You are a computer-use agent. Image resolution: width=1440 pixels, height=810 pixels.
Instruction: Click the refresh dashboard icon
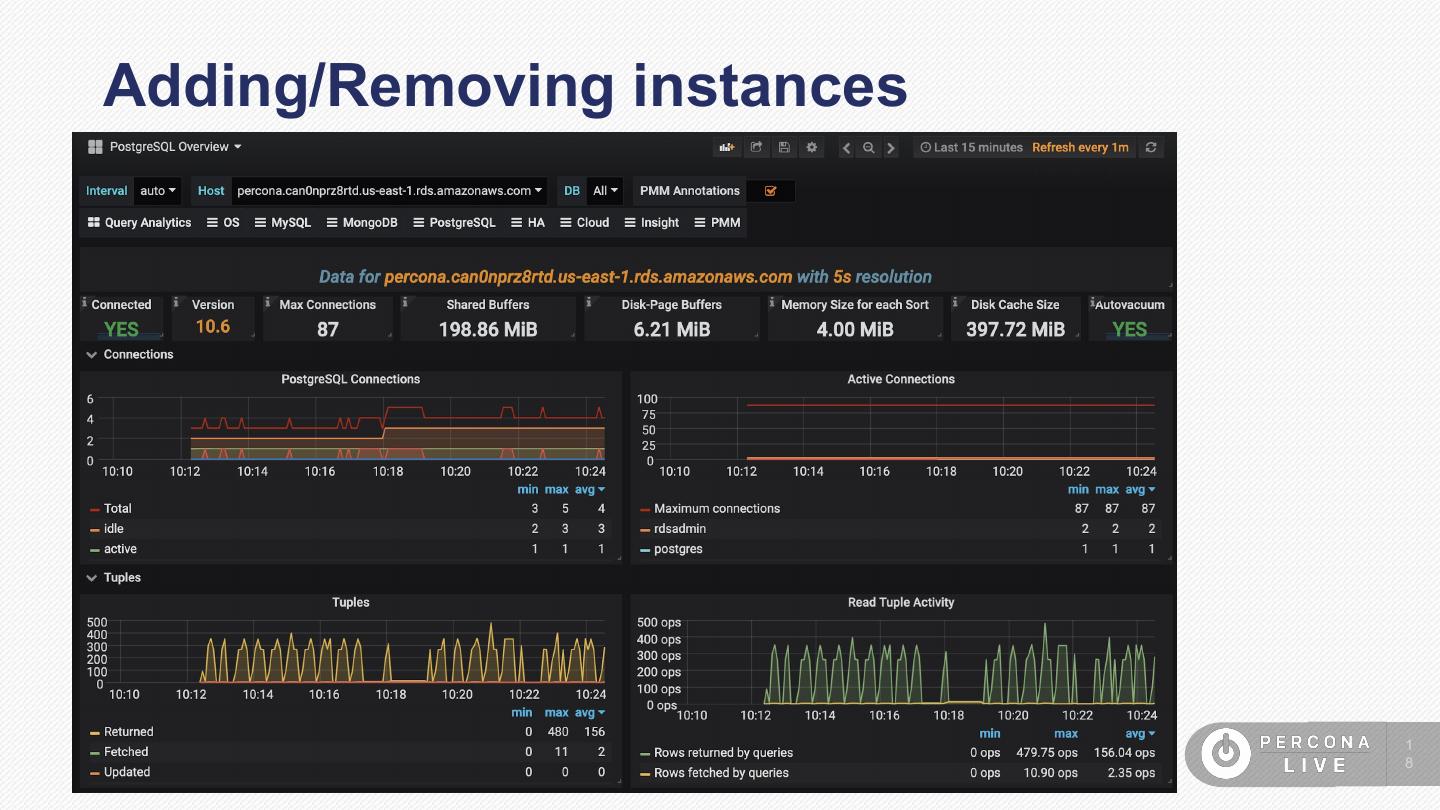pos(1152,148)
